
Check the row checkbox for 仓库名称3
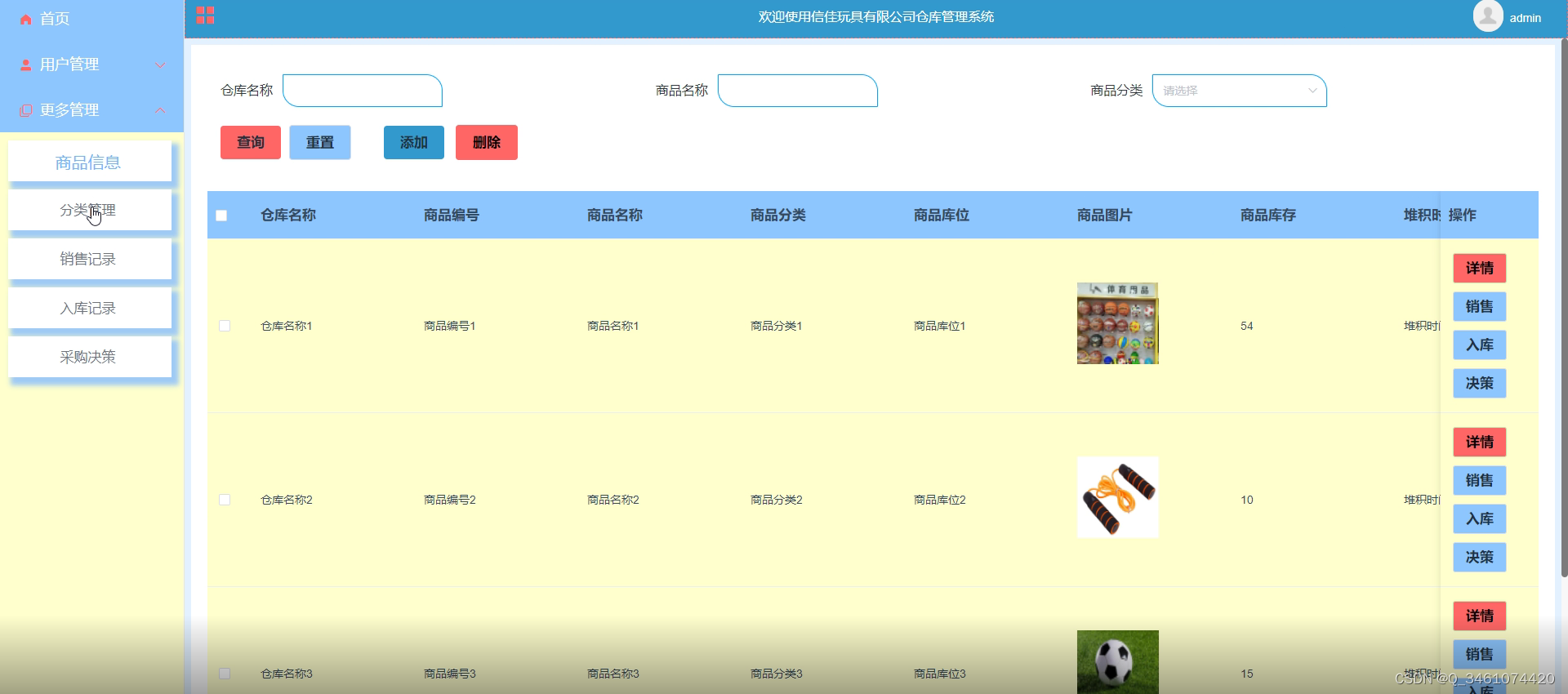point(225,674)
